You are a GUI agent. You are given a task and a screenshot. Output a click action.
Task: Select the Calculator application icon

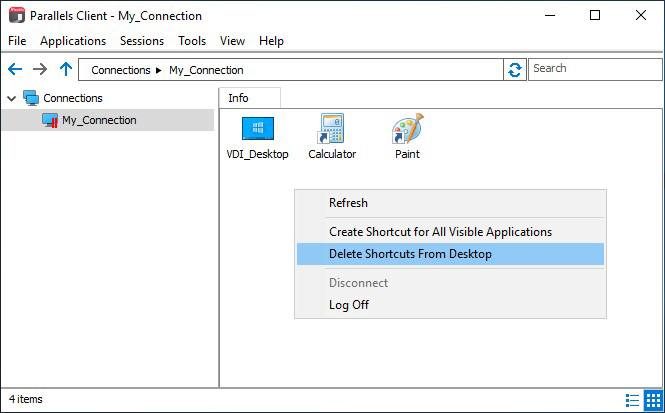[x=331, y=128]
